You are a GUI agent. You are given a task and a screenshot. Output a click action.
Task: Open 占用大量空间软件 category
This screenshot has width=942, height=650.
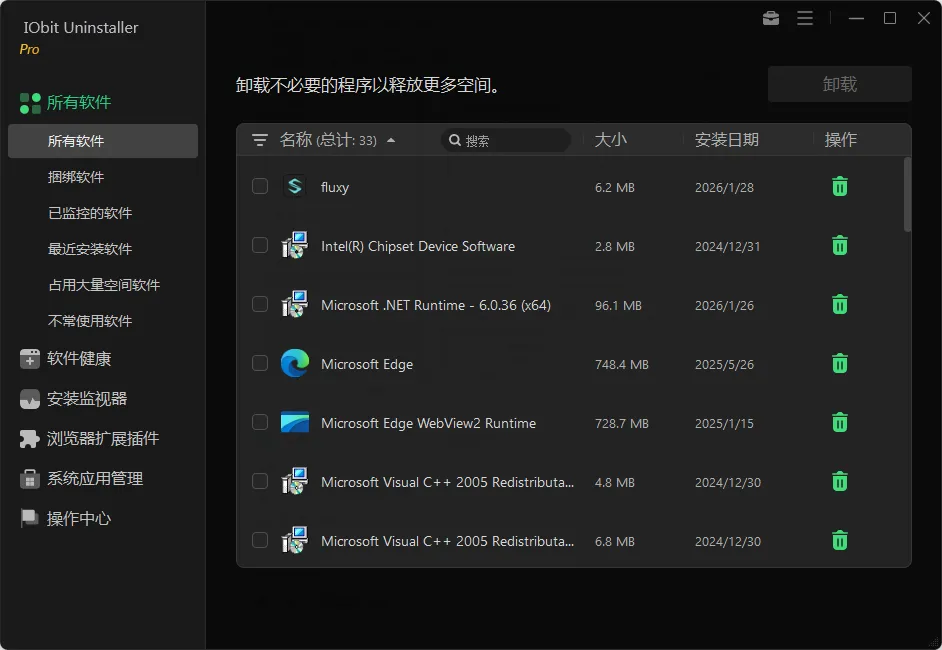(x=104, y=285)
